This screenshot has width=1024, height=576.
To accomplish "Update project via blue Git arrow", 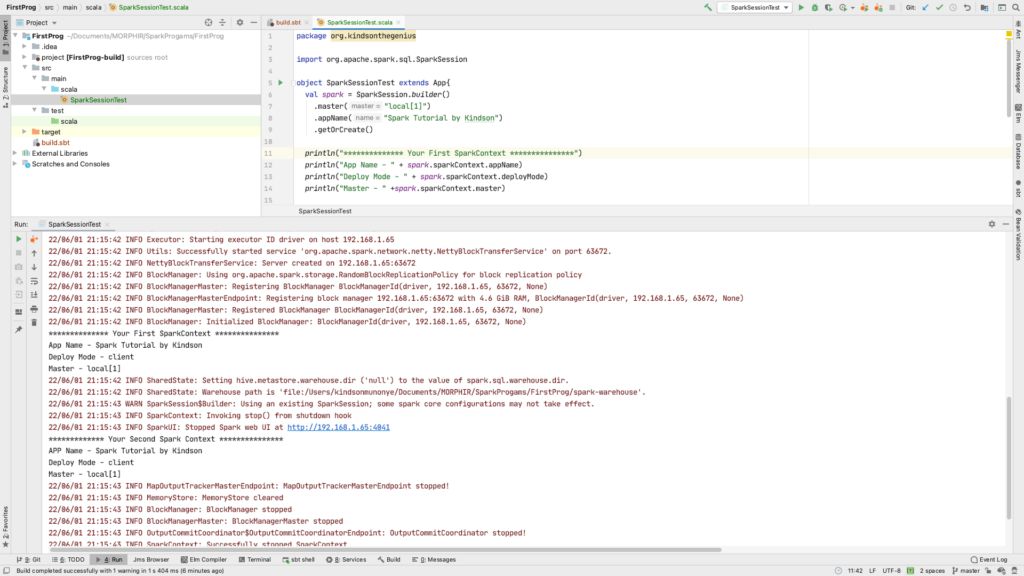I will coord(925,7).
